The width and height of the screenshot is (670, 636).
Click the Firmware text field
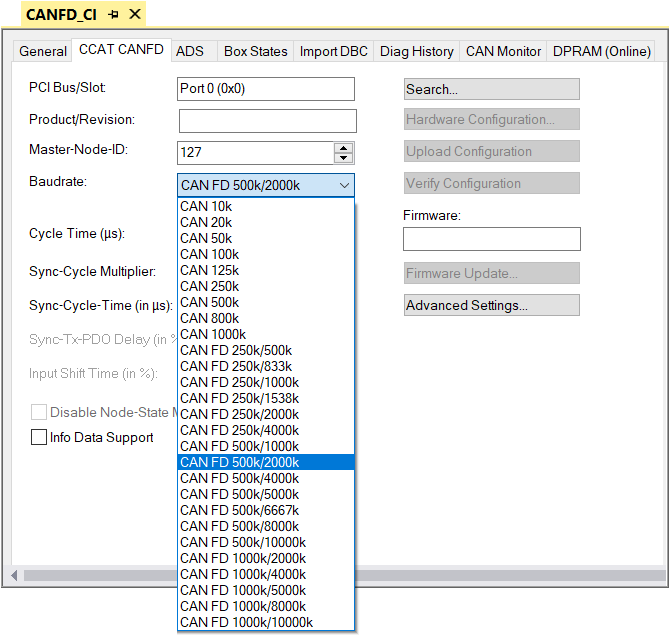coord(492,239)
